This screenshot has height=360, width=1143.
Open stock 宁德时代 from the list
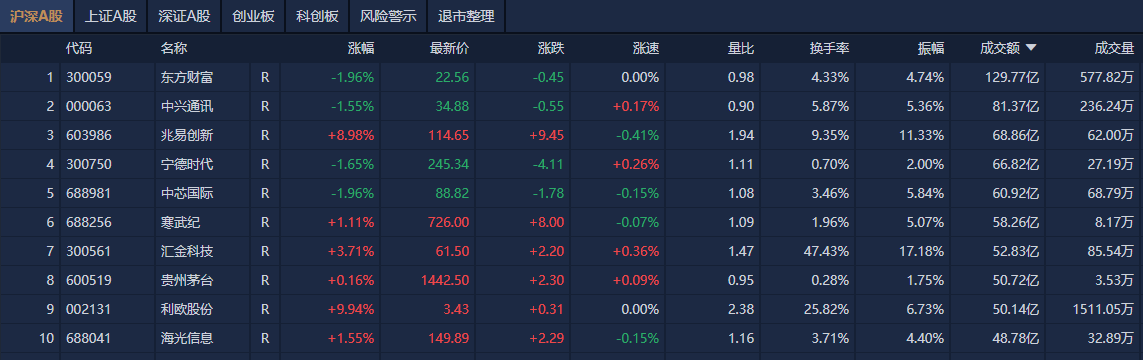tap(187, 165)
